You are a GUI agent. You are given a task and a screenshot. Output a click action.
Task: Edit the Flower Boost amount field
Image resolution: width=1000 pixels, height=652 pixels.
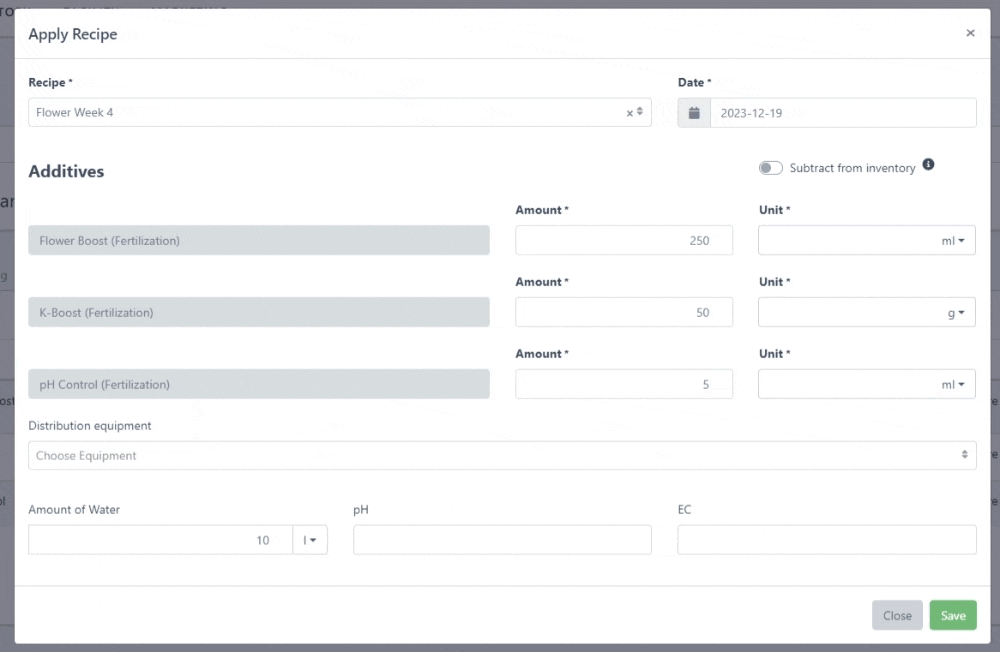[x=623, y=240]
